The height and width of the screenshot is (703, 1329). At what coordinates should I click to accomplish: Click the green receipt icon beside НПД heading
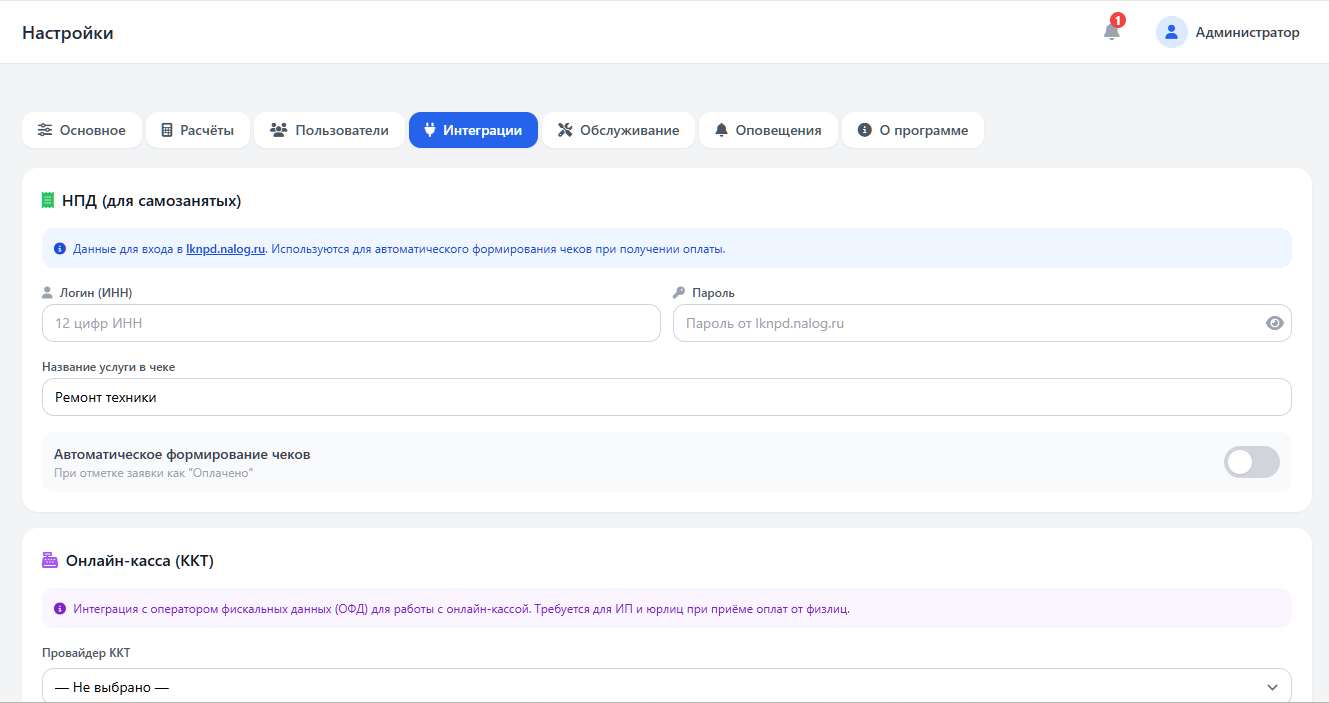tap(48, 200)
